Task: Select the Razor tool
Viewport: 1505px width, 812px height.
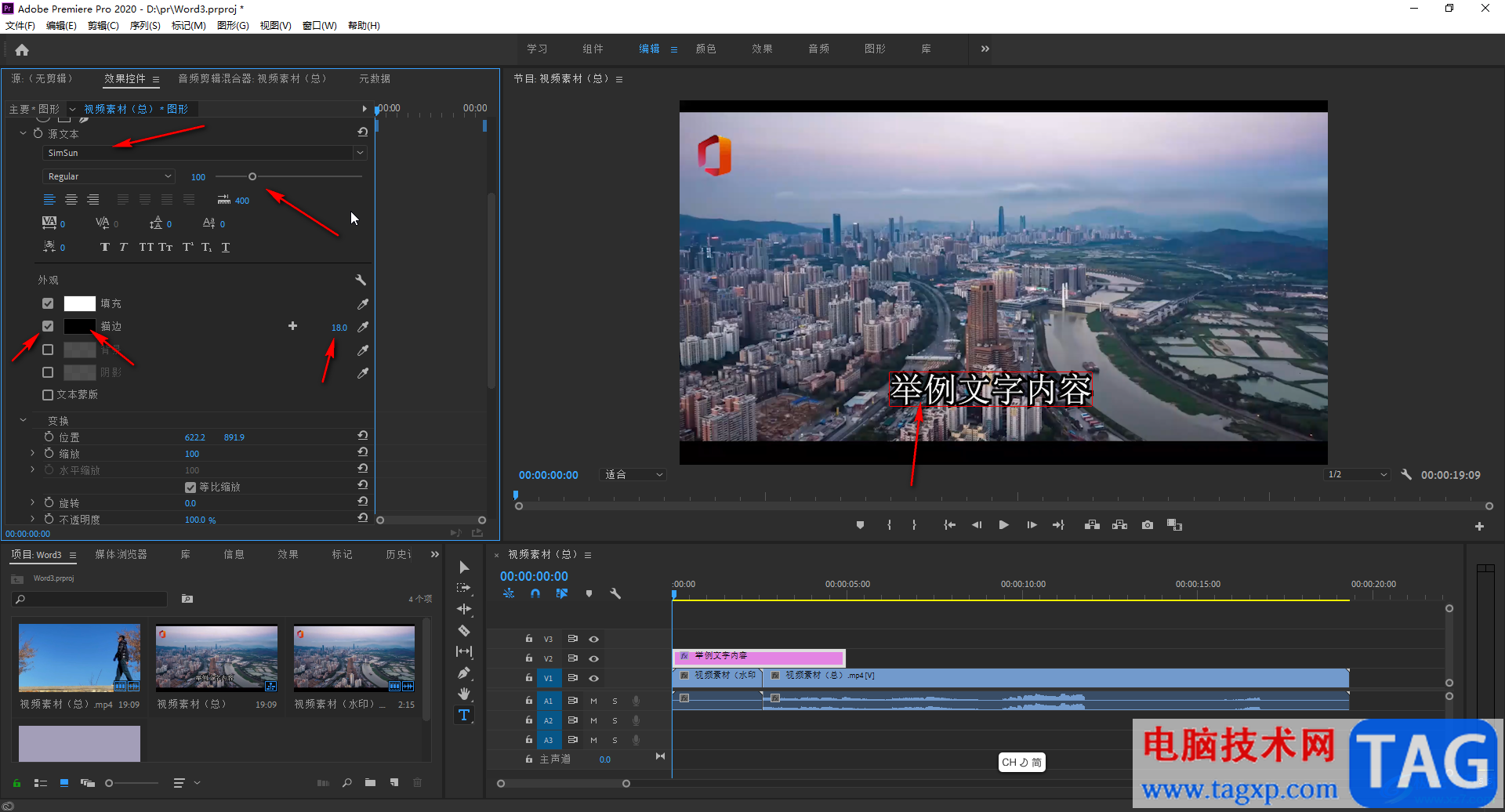Action: coord(464,630)
